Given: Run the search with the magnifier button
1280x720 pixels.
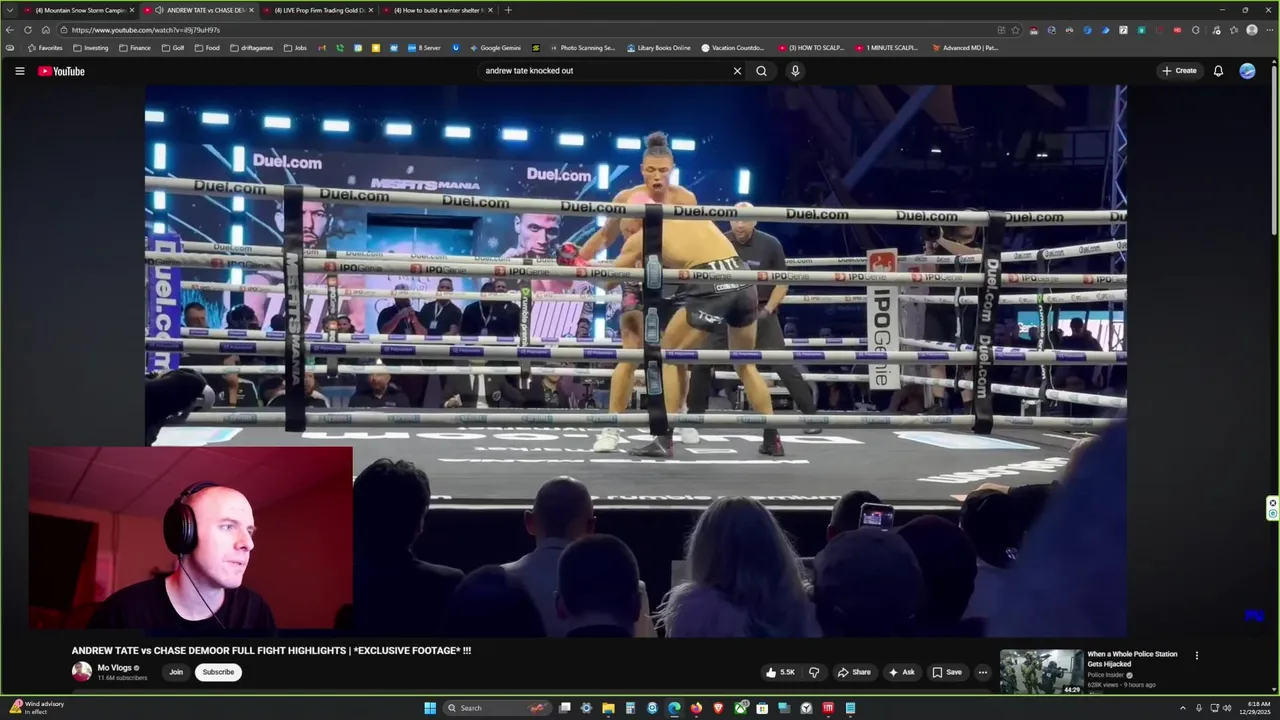Looking at the screenshot, I should 761,71.
